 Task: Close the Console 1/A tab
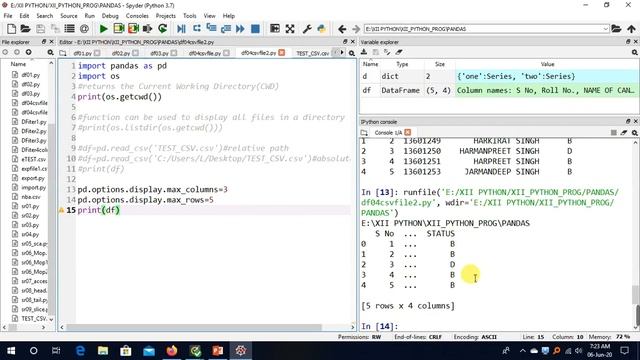coord(407,133)
